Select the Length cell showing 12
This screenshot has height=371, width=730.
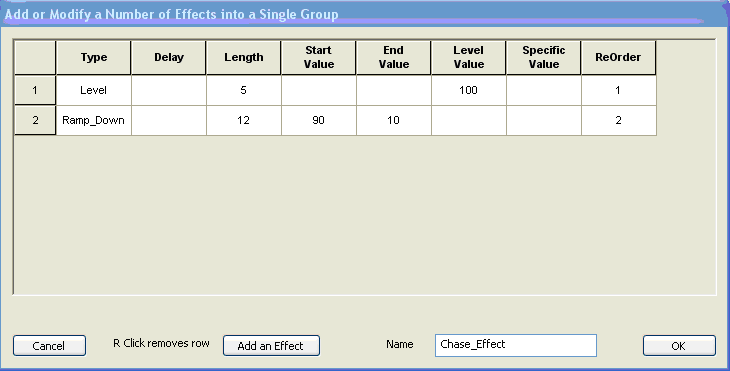pos(243,120)
